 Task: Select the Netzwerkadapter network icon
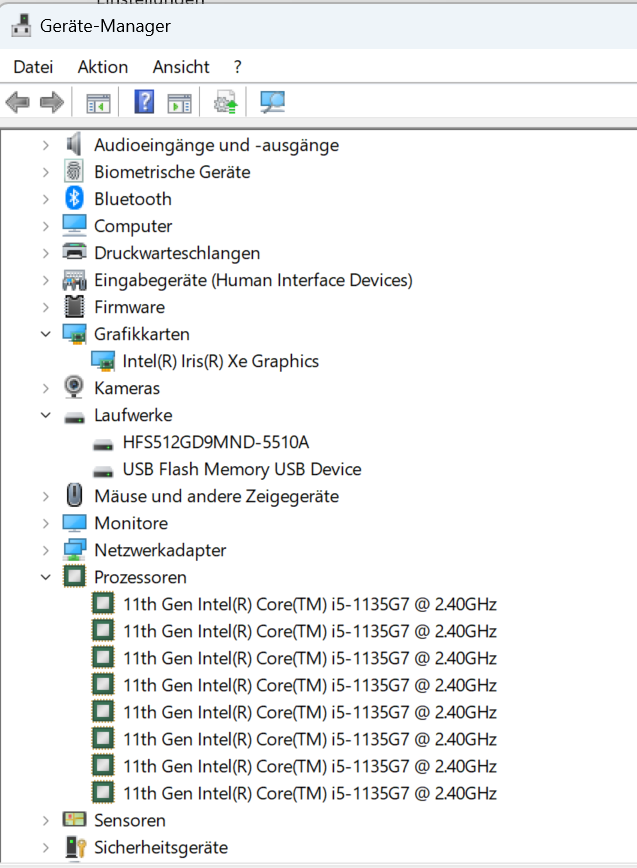(74, 550)
